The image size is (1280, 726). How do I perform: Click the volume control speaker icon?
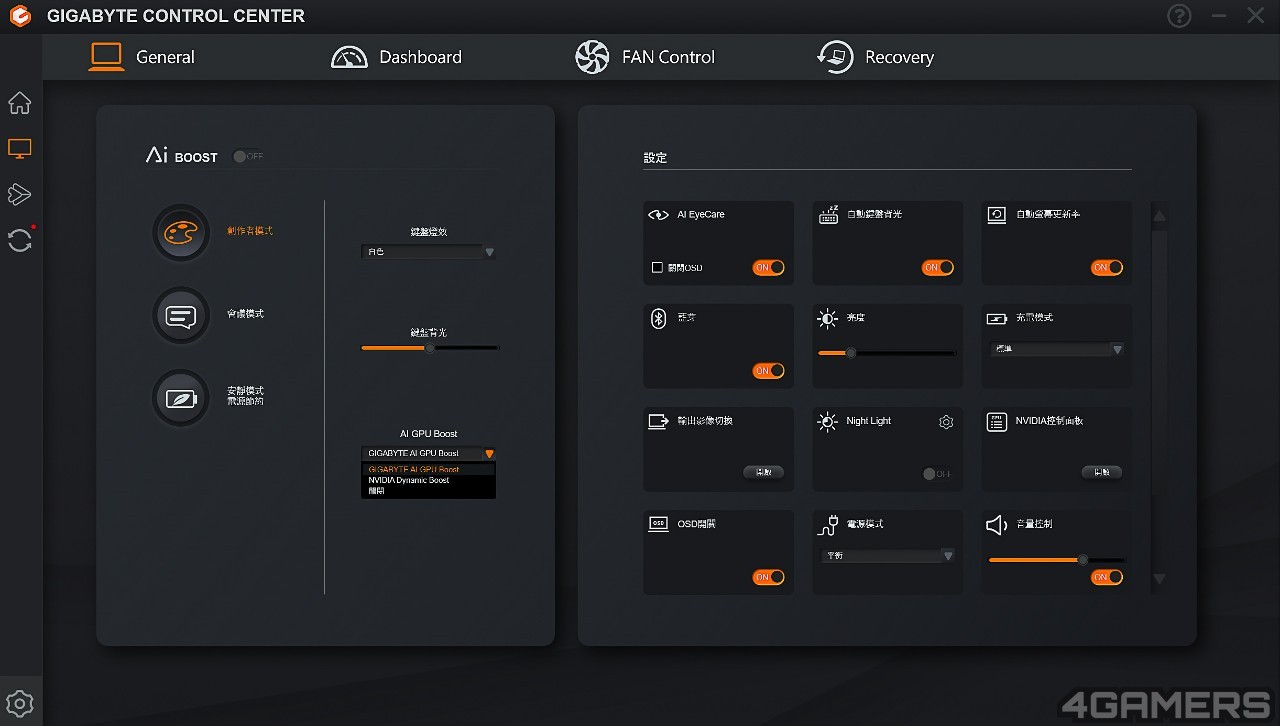coord(996,525)
